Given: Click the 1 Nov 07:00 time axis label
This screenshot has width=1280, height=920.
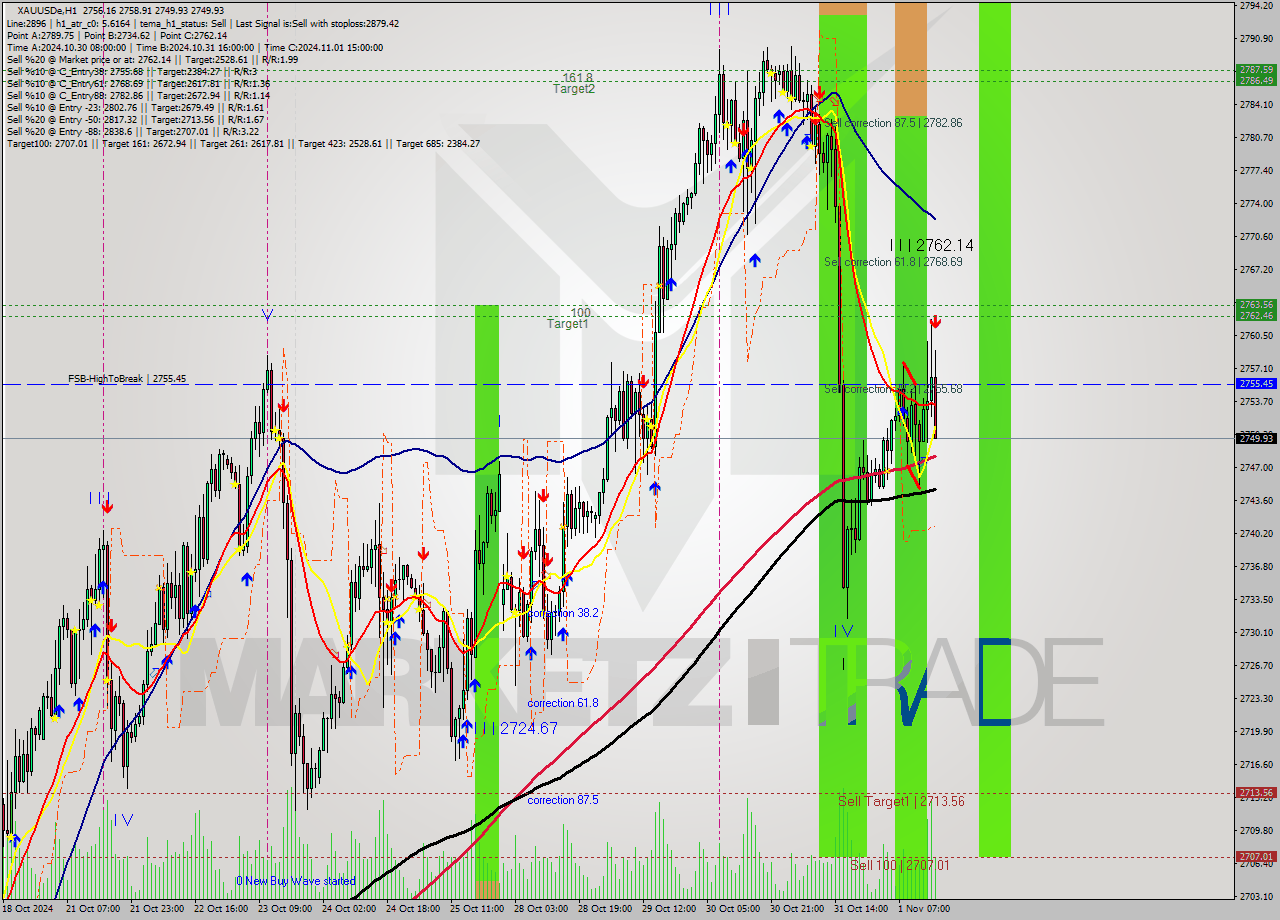Looking at the screenshot, I should pyautogui.click(x=924, y=908).
